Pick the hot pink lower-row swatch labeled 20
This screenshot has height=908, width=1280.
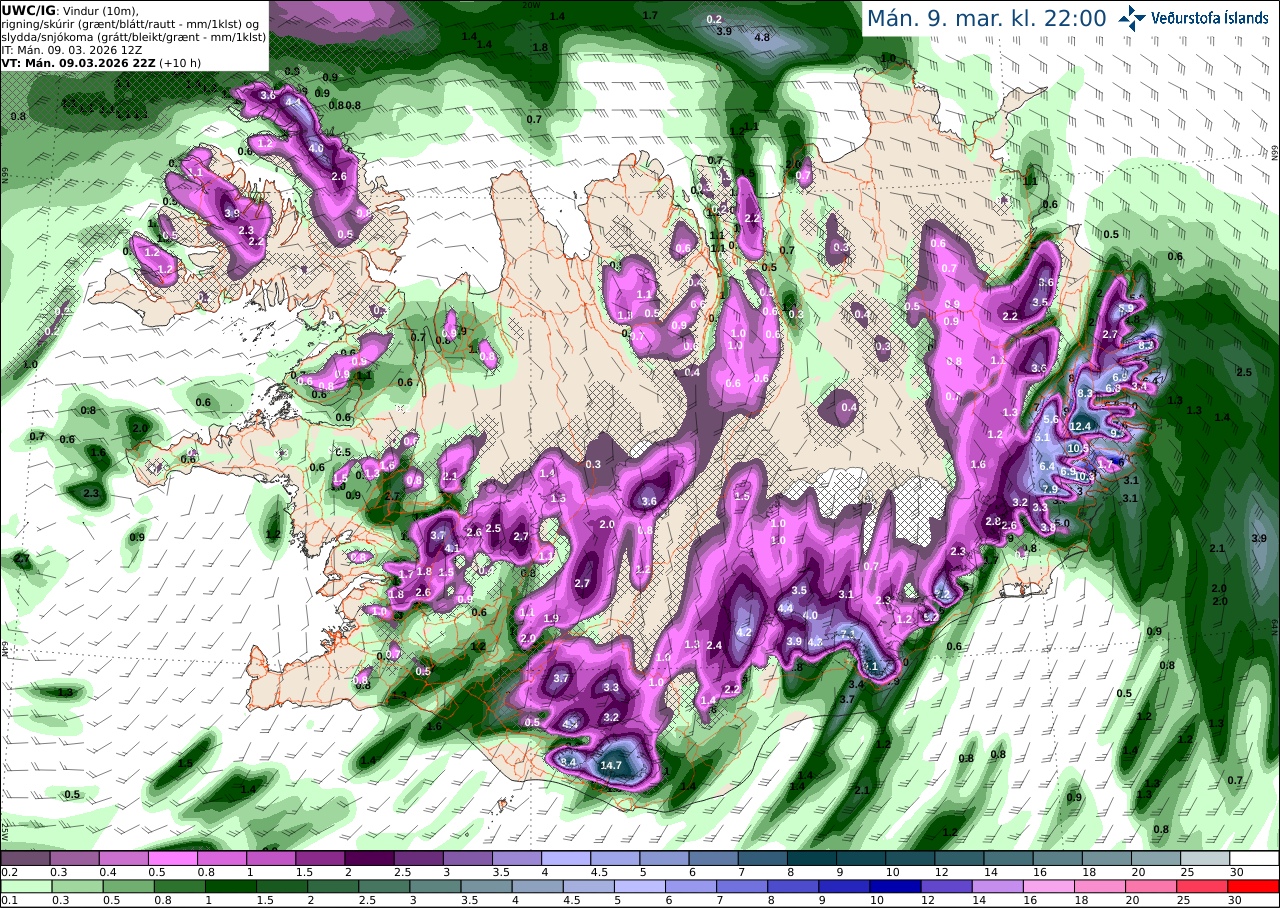[x=1152, y=886]
